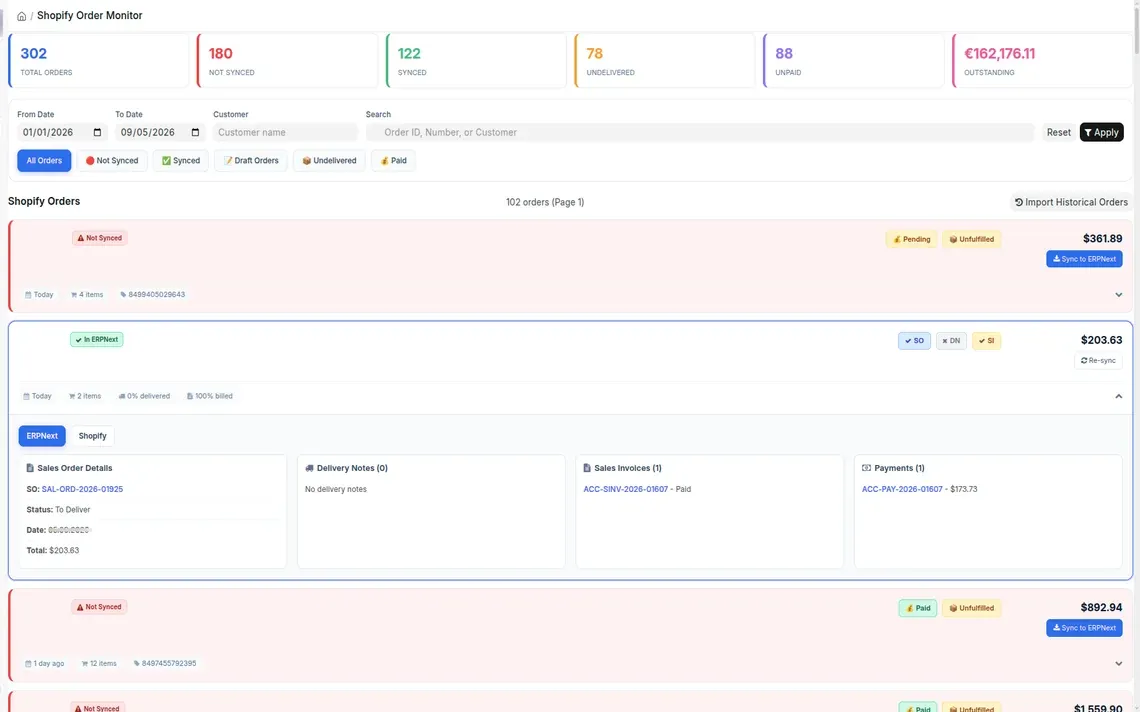Click the '4 items' cart label
1140x712 pixels.
(x=87, y=295)
